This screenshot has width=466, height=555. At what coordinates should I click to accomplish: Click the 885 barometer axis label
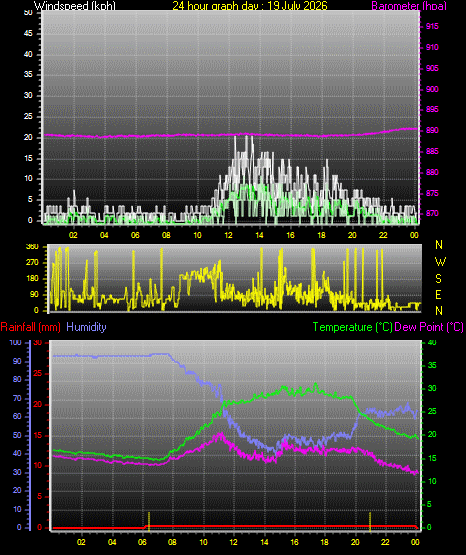(432, 151)
